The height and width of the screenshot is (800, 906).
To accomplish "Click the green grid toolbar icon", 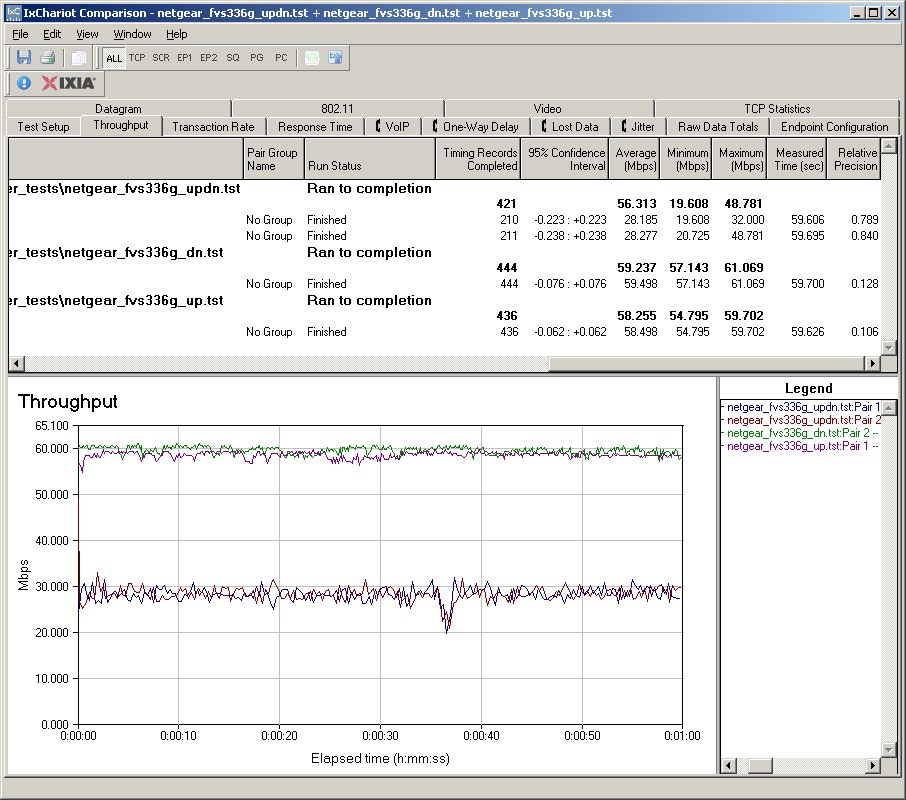I will pyautogui.click(x=312, y=58).
